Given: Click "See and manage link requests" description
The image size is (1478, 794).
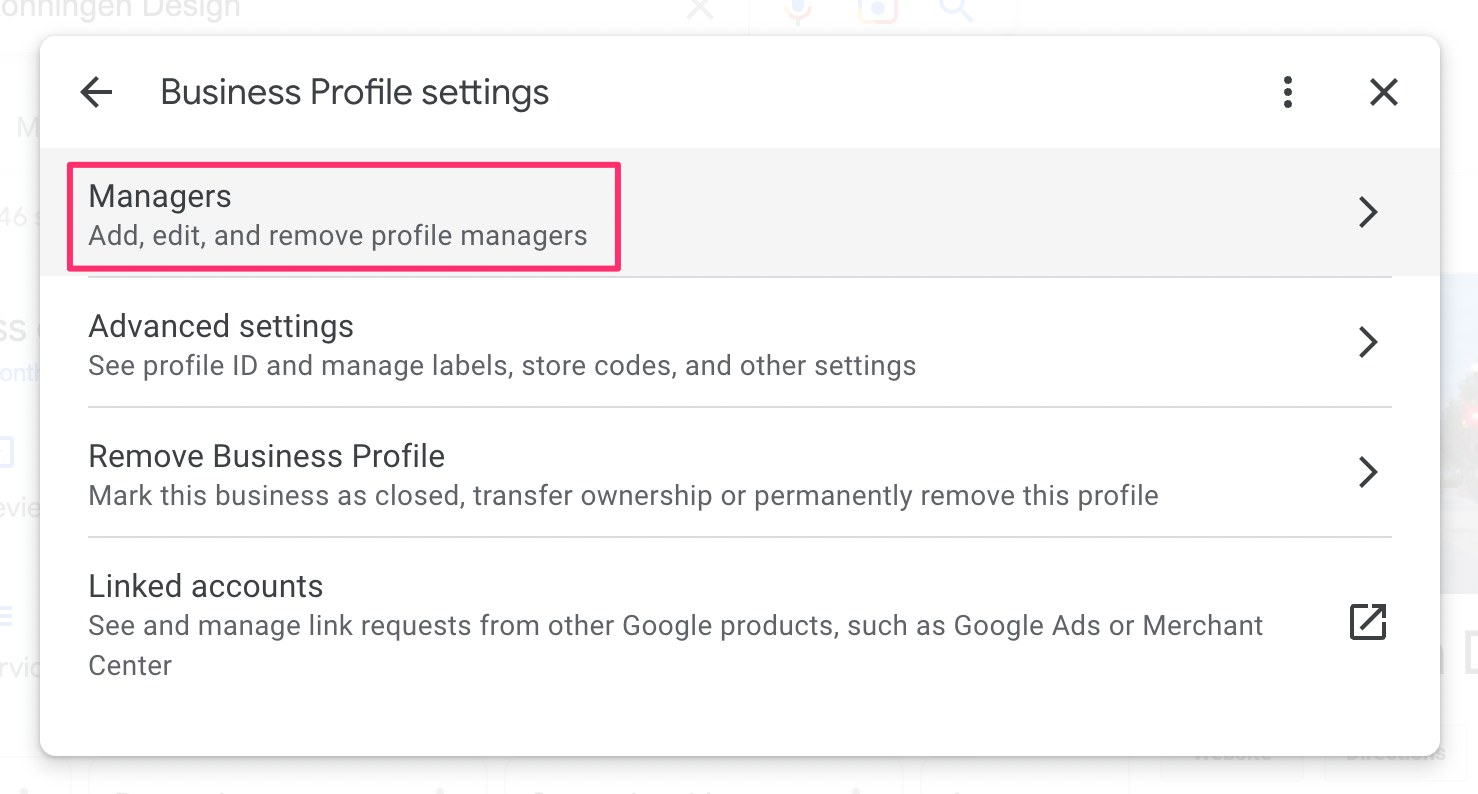Looking at the screenshot, I should (675, 626).
